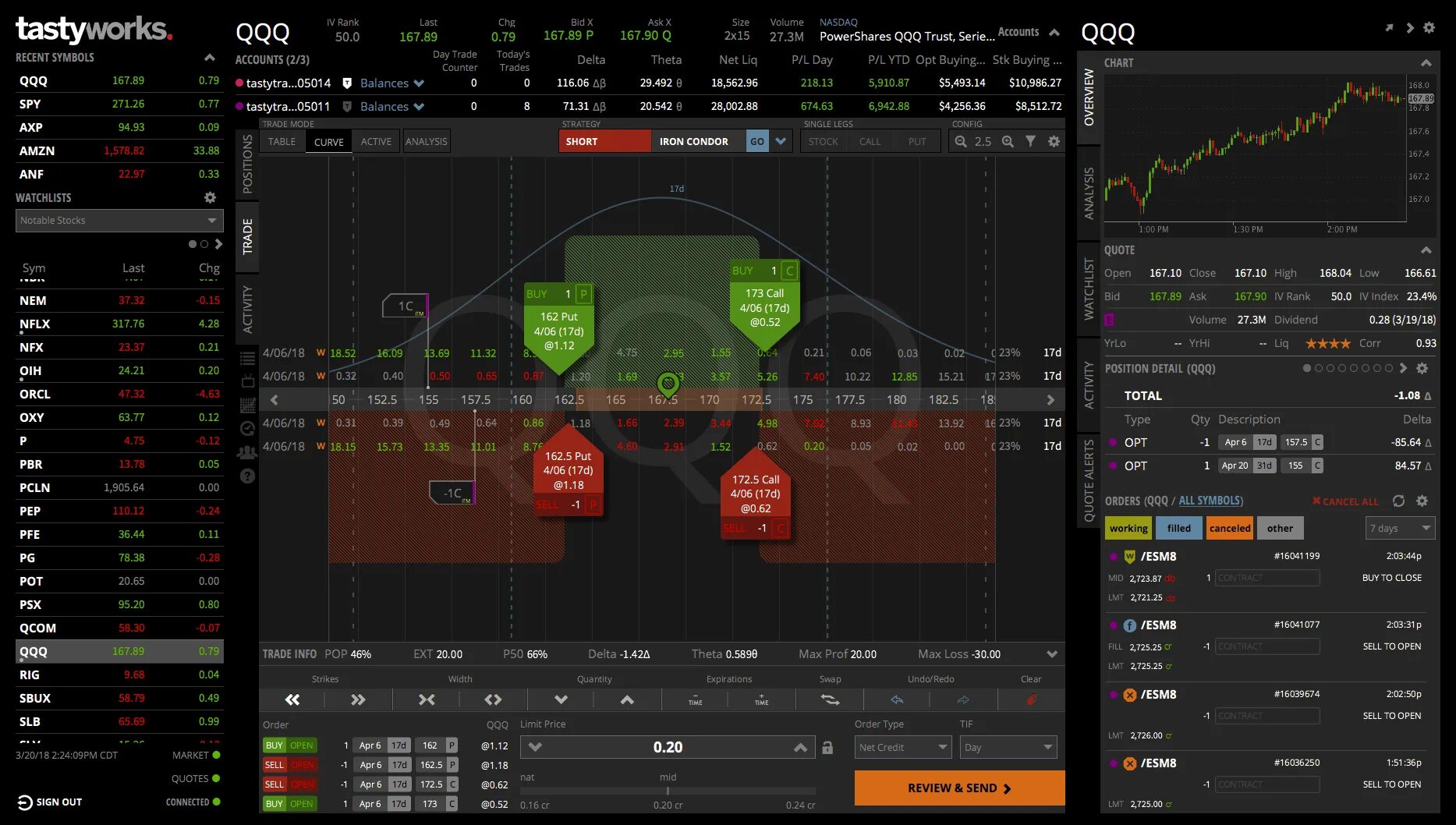Narrow the spread width

(x=427, y=699)
